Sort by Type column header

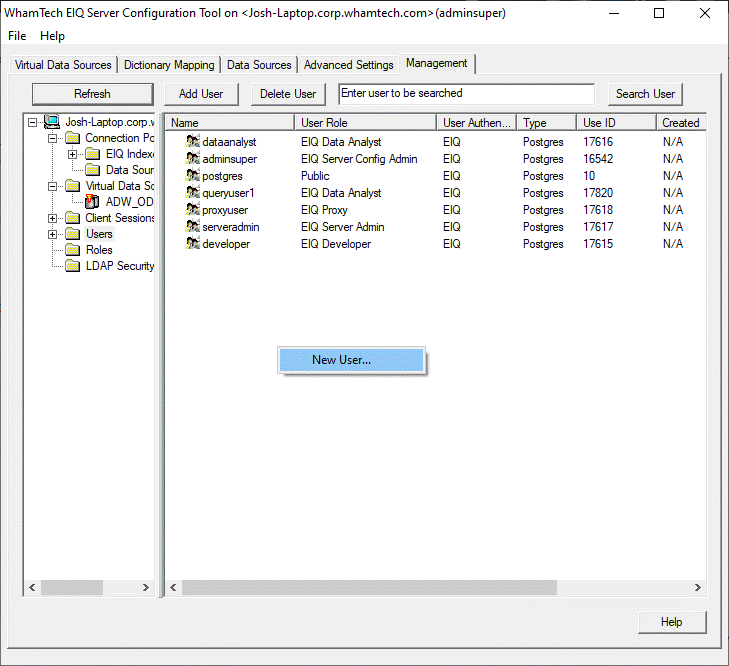(x=547, y=123)
